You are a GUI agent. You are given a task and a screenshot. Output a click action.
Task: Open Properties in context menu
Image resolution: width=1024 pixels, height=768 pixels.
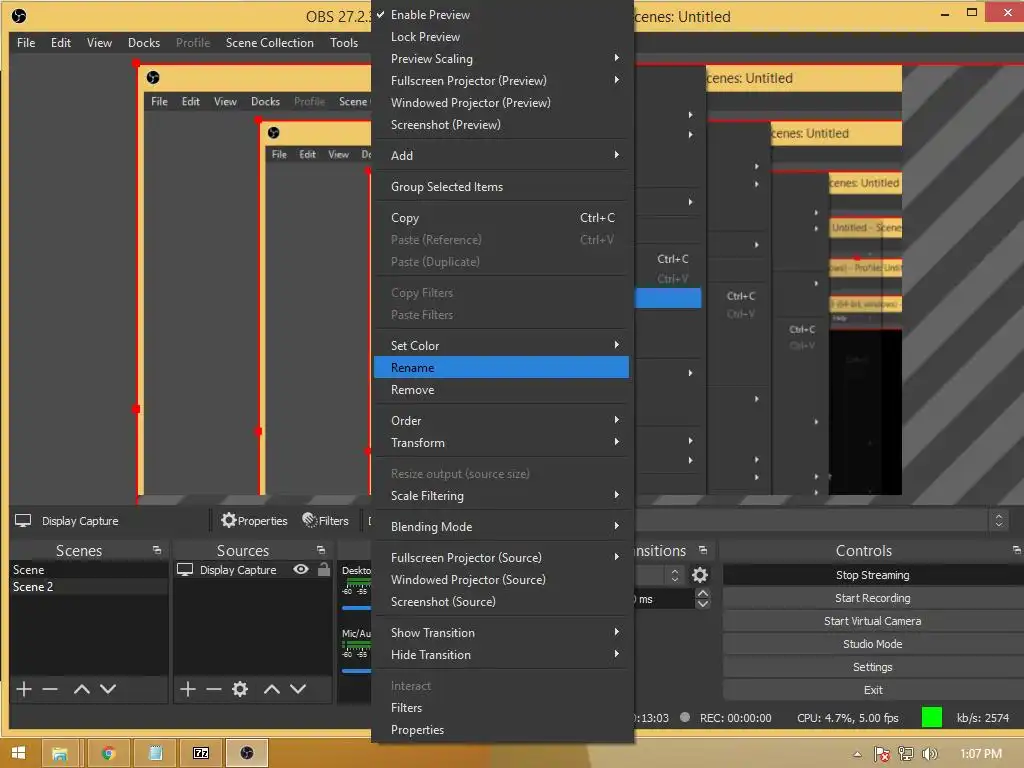click(501, 730)
